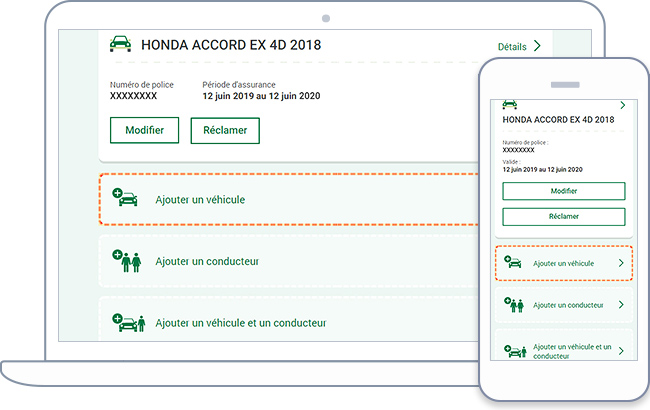650x410 pixels.
Task: Click the Réclamer button on laptop
Action: 225,131
